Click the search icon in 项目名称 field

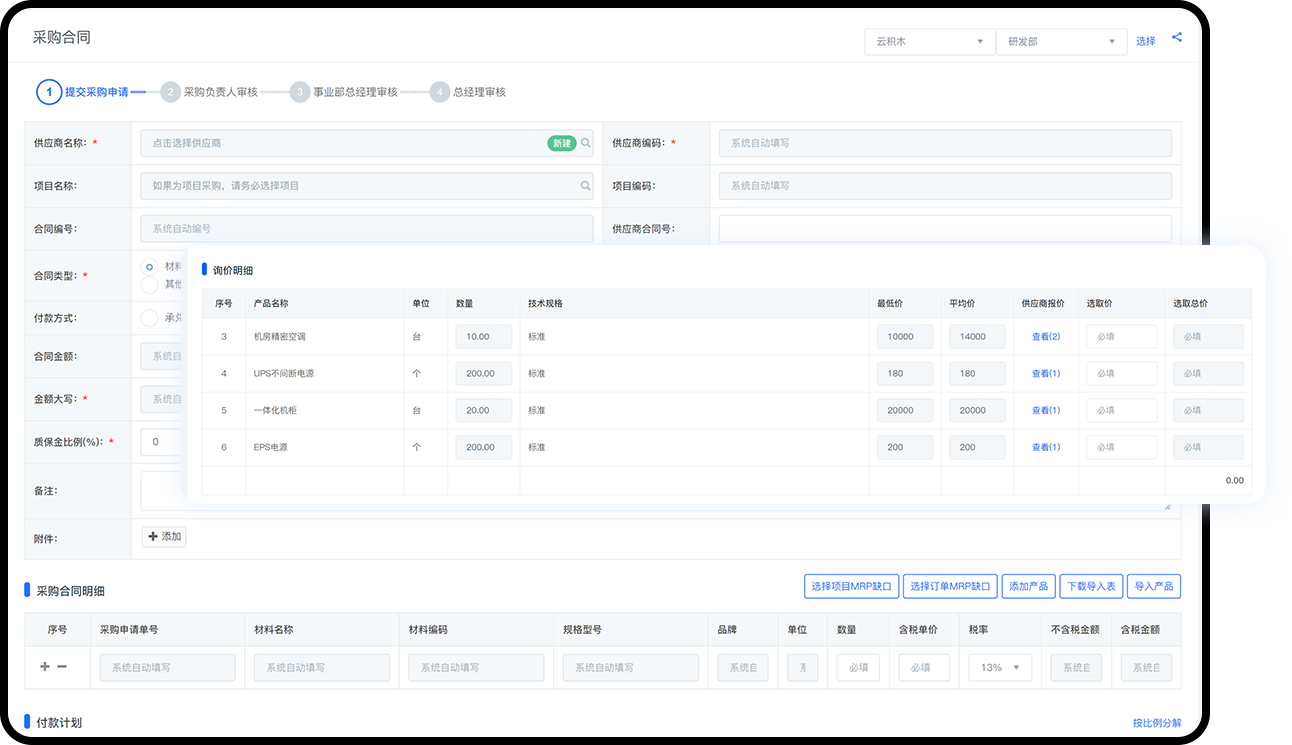coord(586,186)
